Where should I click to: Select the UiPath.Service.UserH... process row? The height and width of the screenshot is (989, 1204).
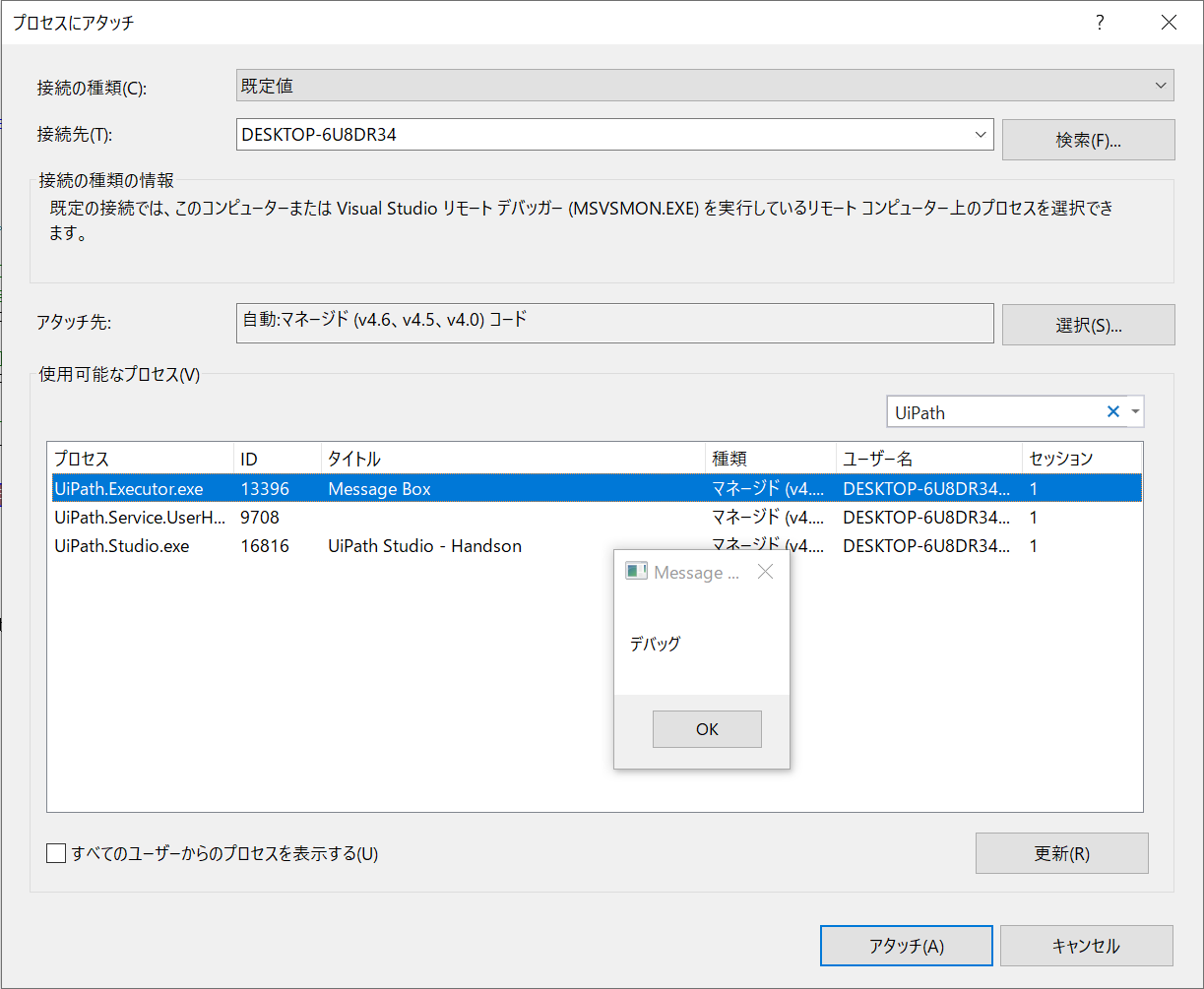coord(595,517)
